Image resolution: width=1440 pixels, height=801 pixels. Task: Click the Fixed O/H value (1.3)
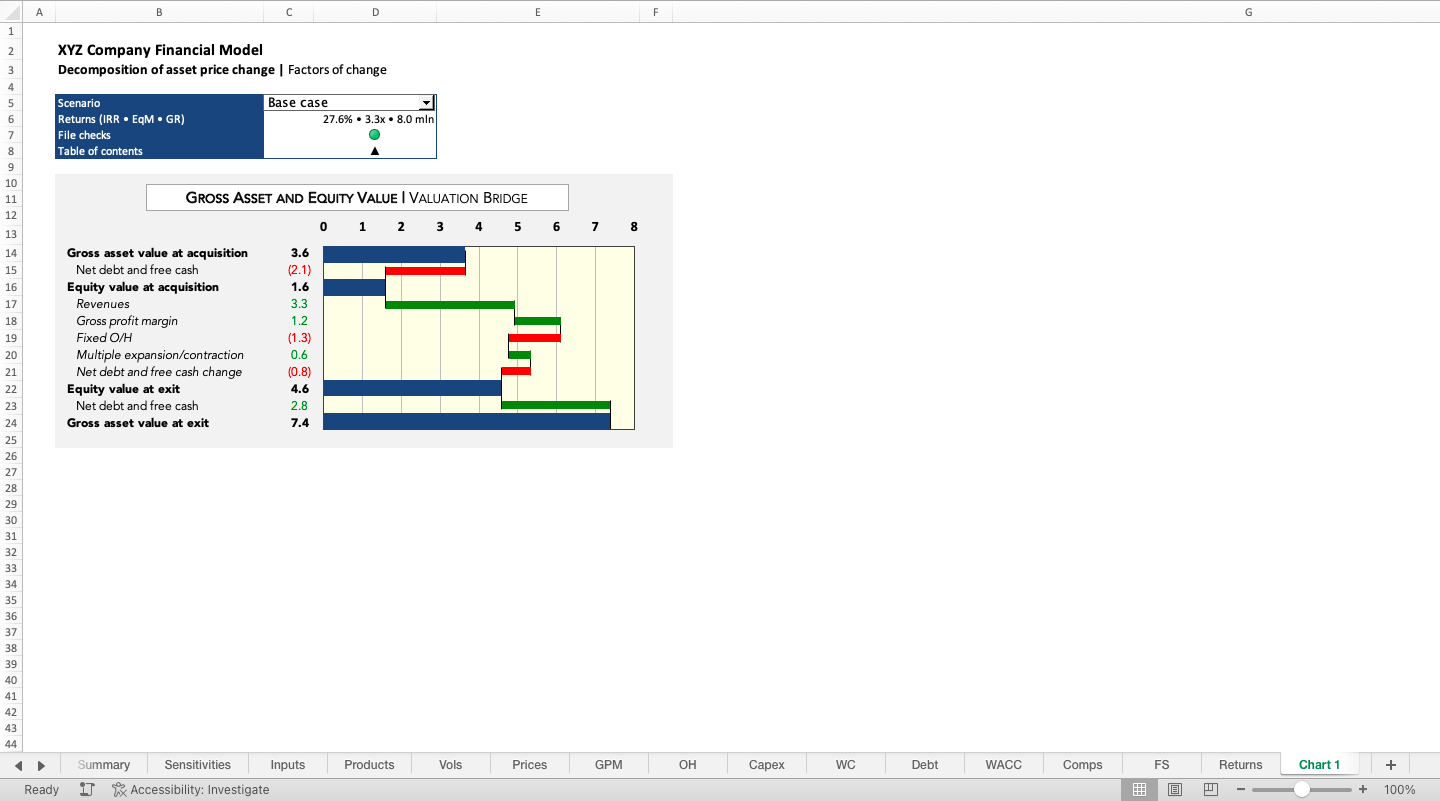299,338
